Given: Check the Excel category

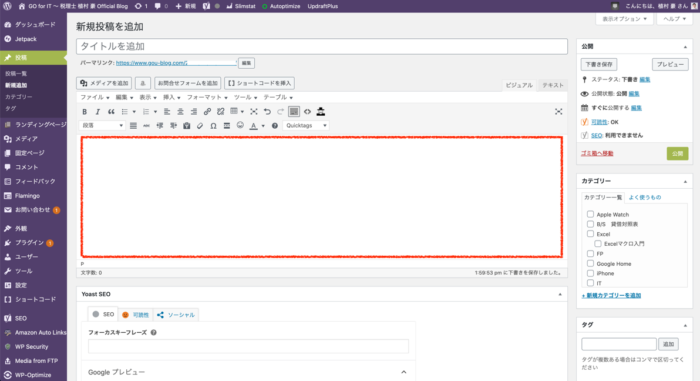Looking at the screenshot, I should [x=590, y=234].
